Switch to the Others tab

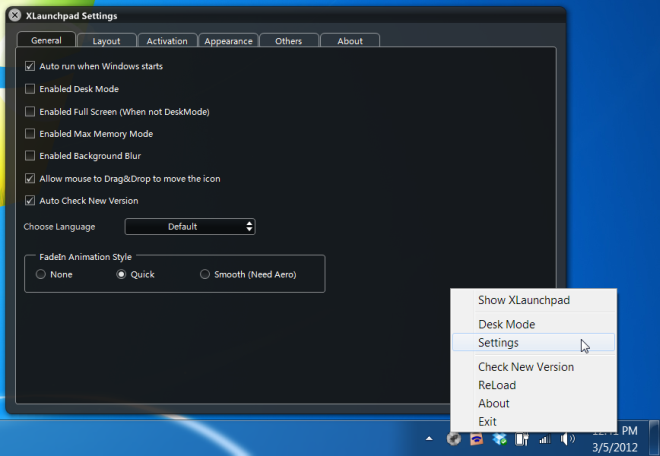pyautogui.click(x=289, y=41)
